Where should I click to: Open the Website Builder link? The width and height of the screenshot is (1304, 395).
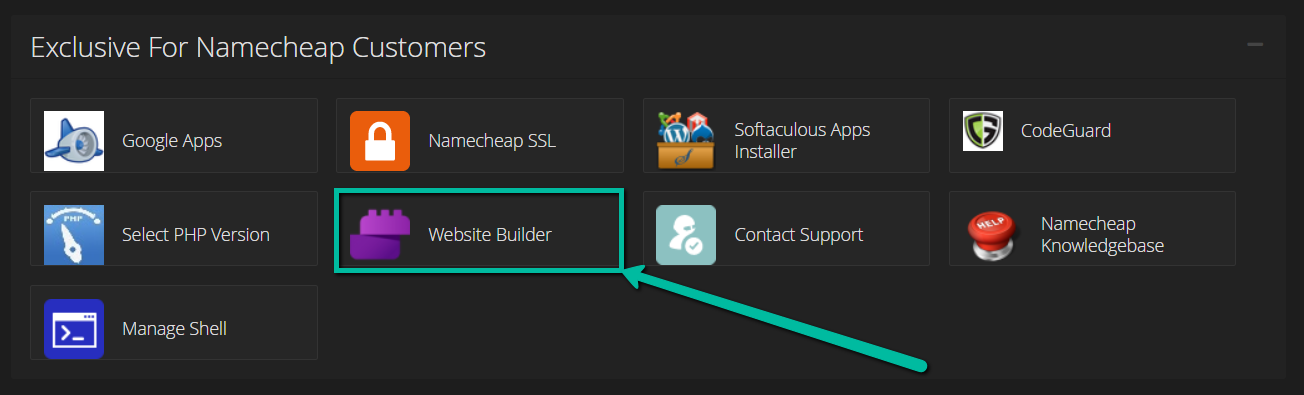tap(490, 235)
